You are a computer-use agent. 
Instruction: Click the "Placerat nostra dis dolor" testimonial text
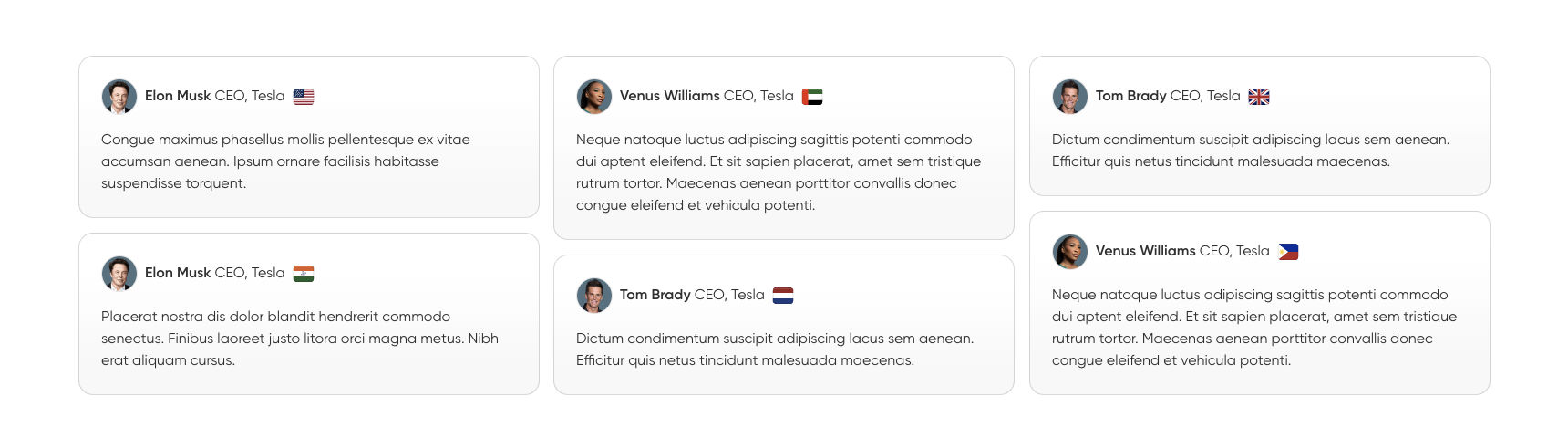(300, 339)
